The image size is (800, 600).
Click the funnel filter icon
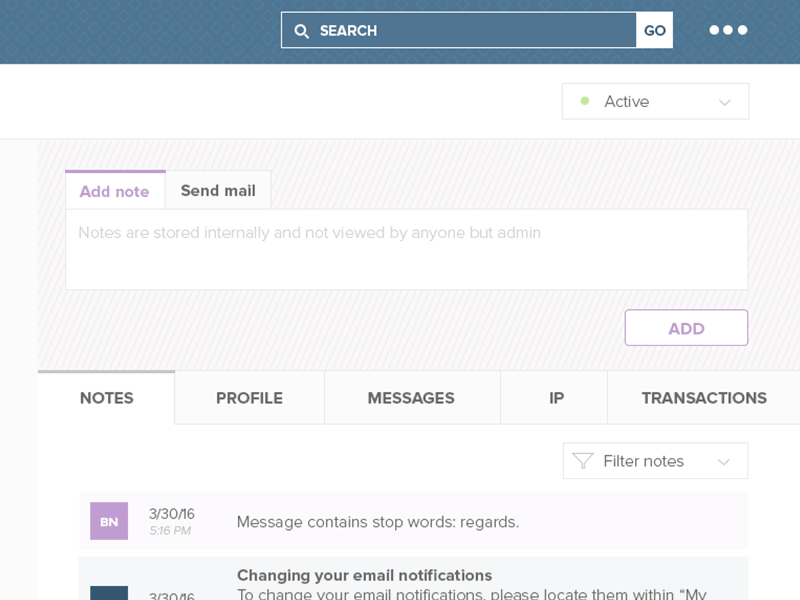click(x=583, y=461)
